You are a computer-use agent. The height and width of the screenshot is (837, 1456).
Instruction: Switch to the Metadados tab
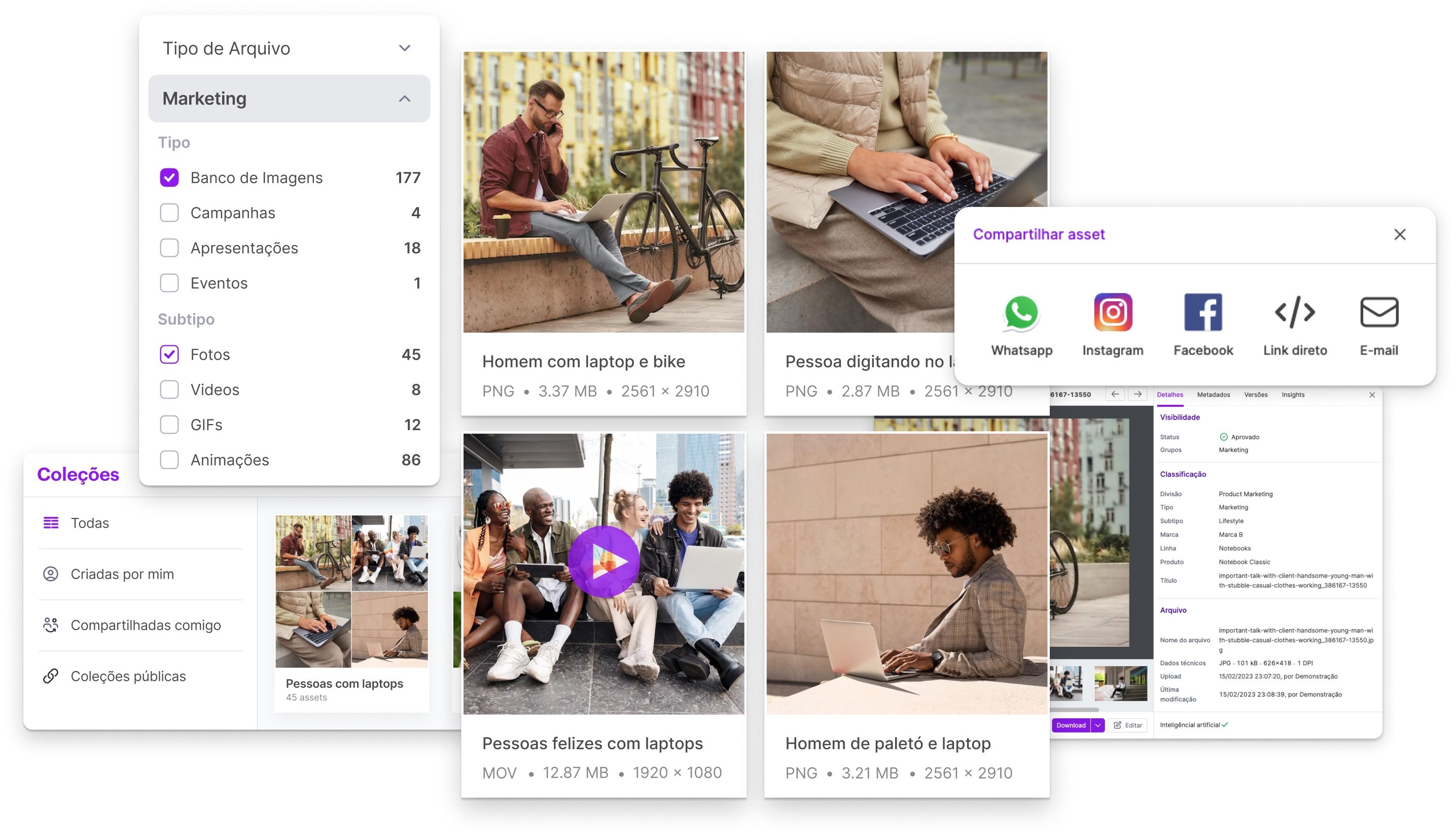1213,395
